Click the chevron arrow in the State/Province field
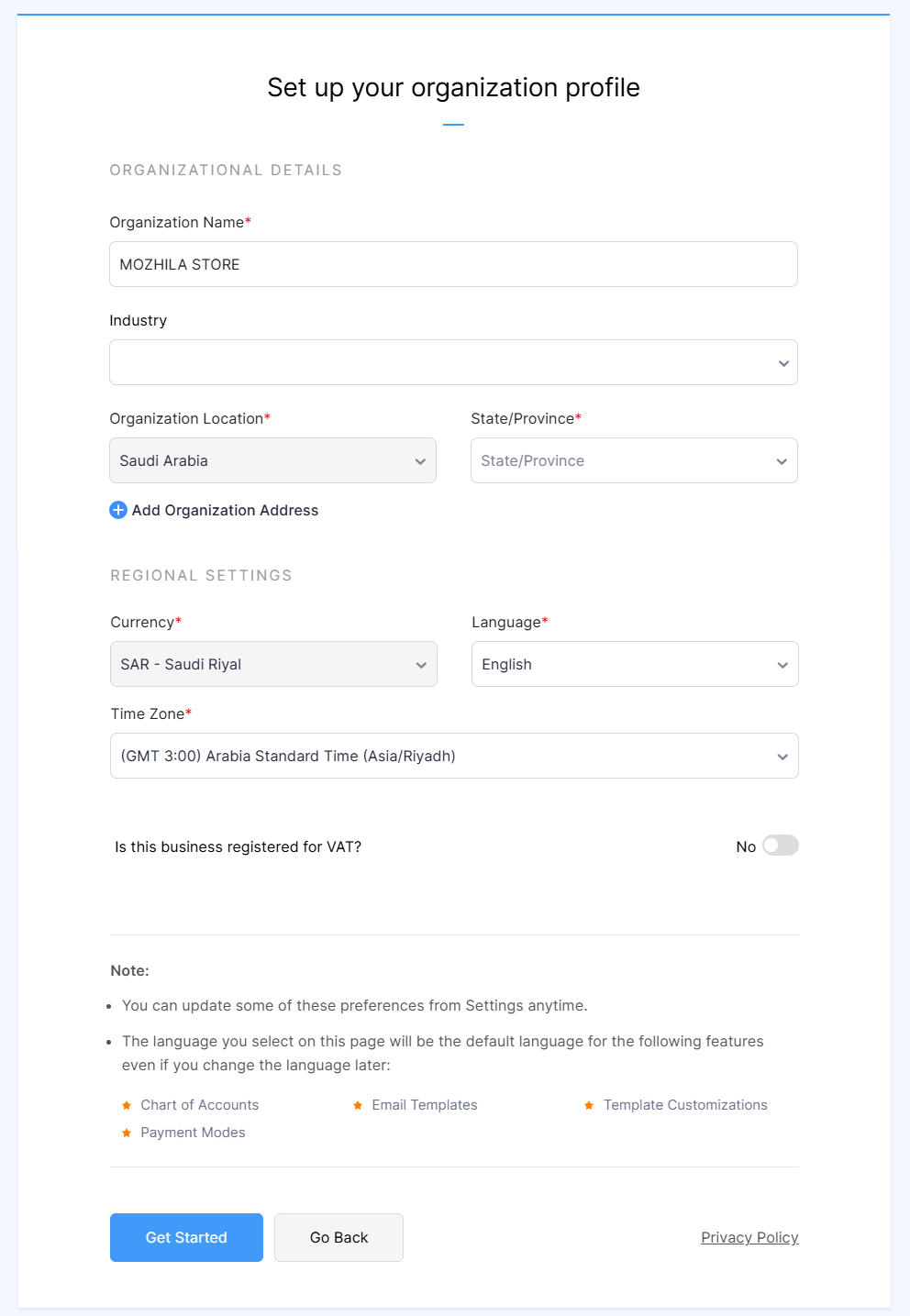The image size is (910, 1316). click(x=782, y=461)
